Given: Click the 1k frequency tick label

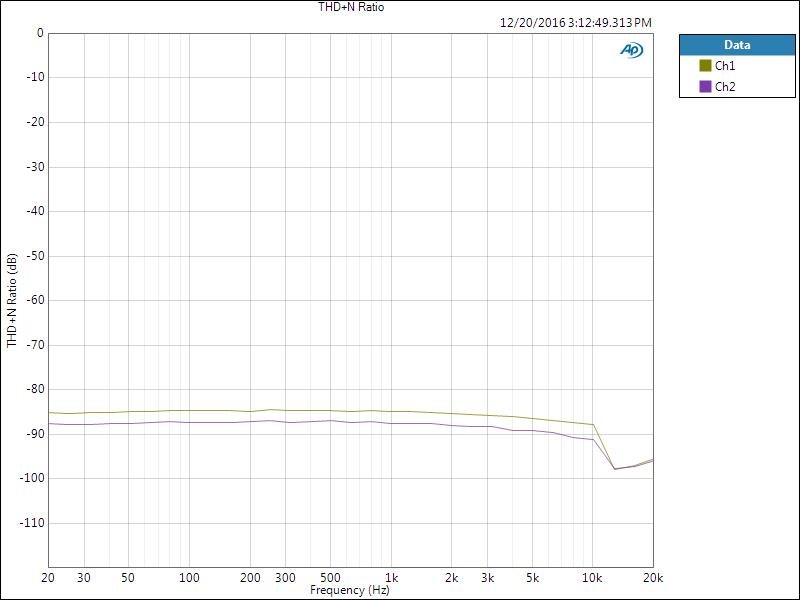Looking at the screenshot, I should pos(391,578).
